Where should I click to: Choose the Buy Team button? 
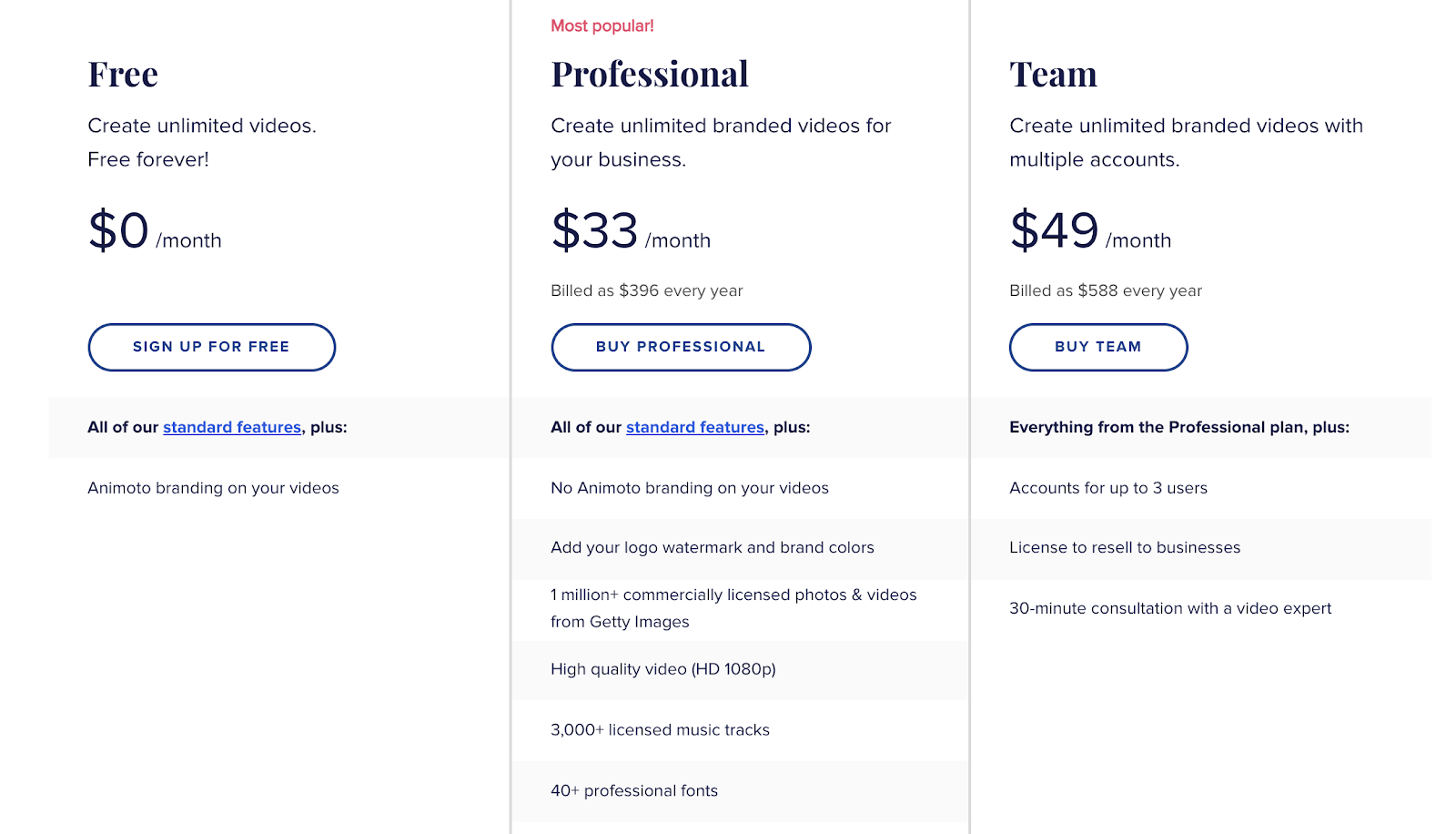point(1097,347)
